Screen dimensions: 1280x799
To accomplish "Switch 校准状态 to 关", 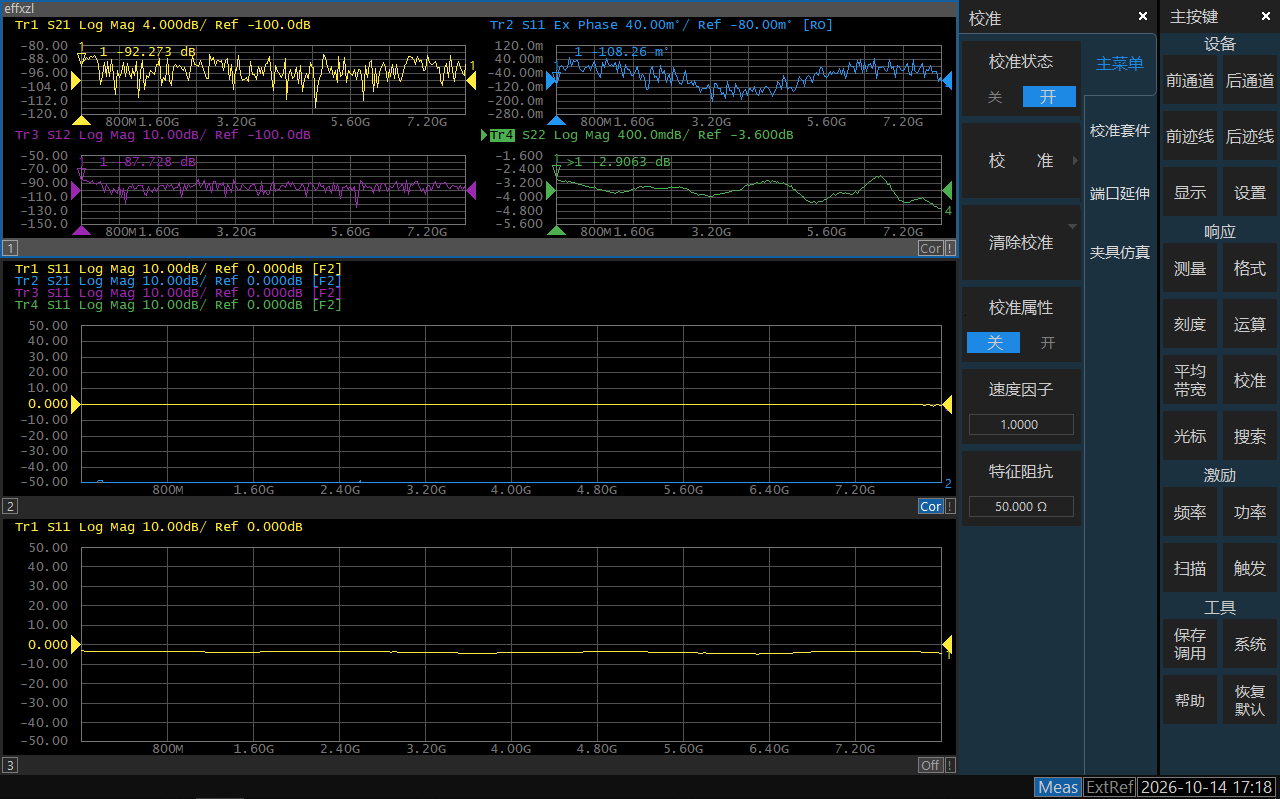I will pyautogui.click(x=995, y=97).
